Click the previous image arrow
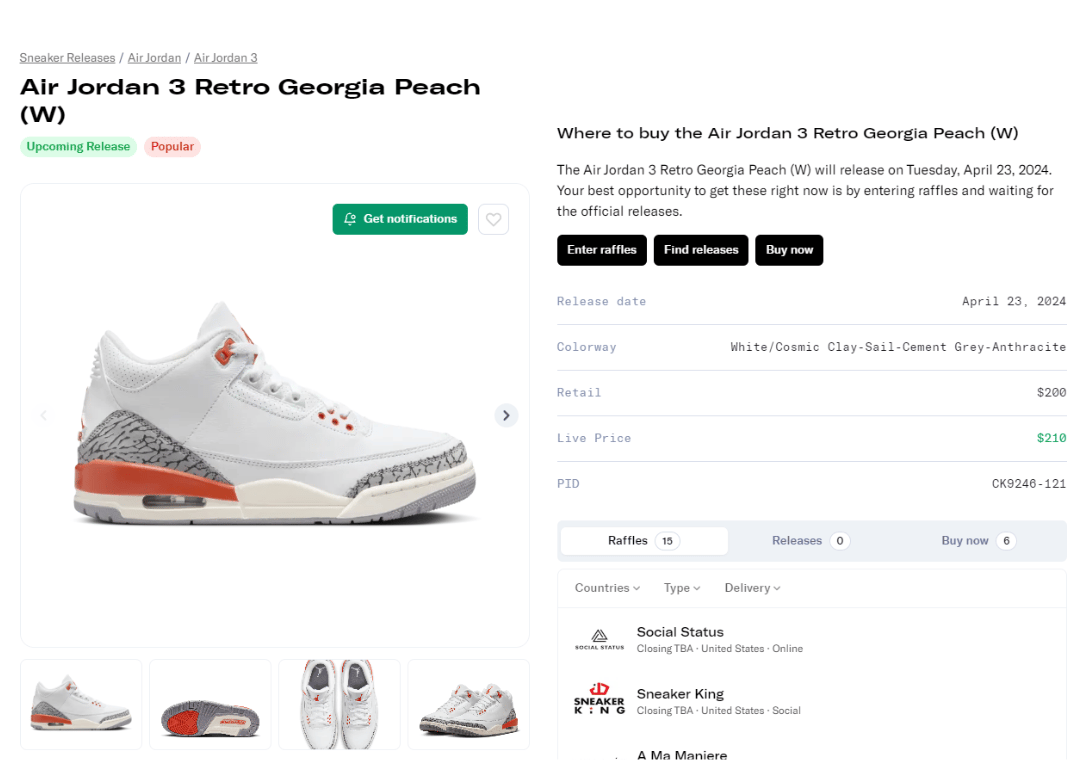This screenshot has height=760, width=1070. (x=44, y=415)
